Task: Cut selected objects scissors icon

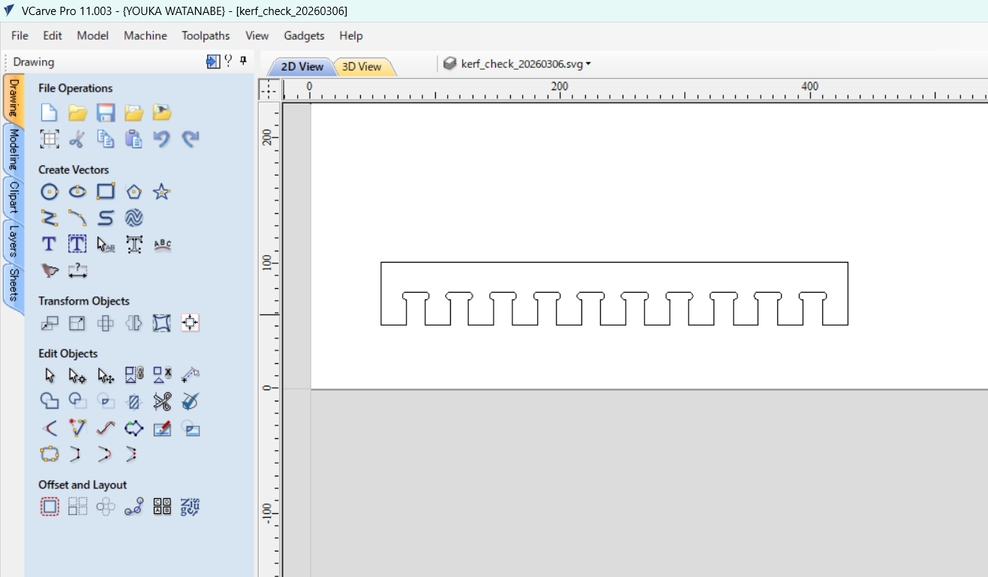Action: coord(78,139)
